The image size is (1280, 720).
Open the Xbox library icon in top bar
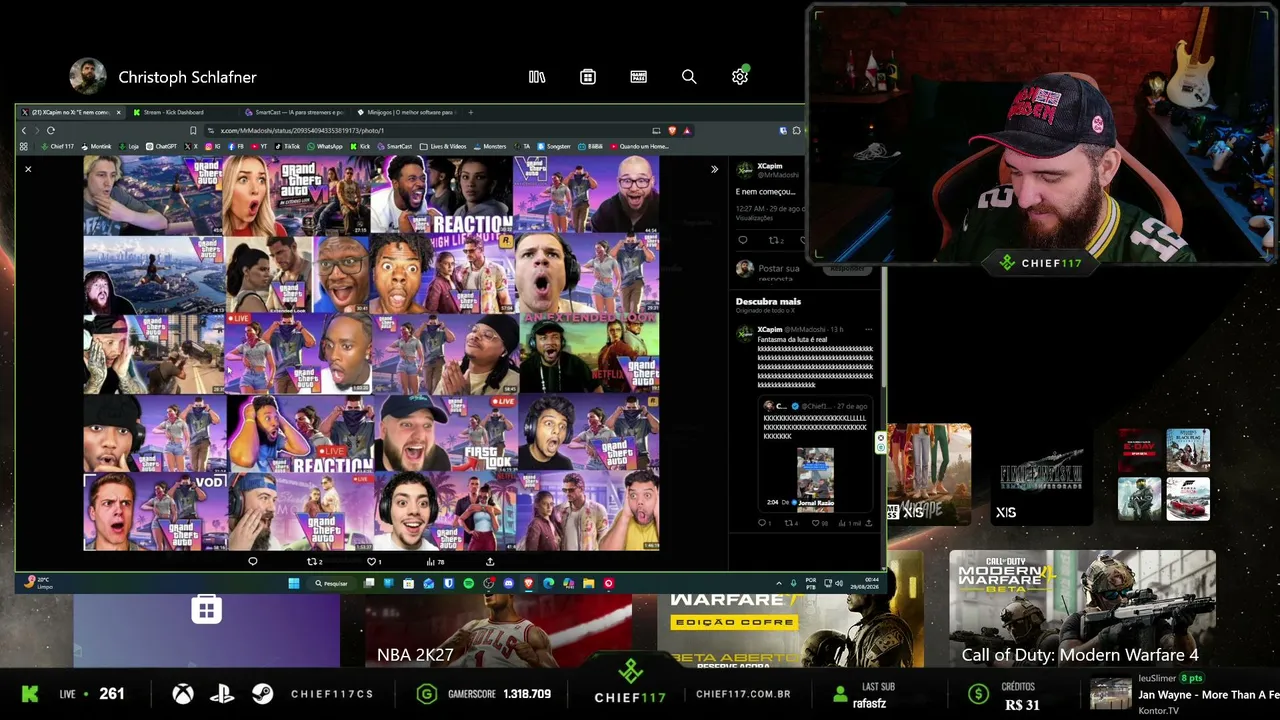tap(537, 77)
